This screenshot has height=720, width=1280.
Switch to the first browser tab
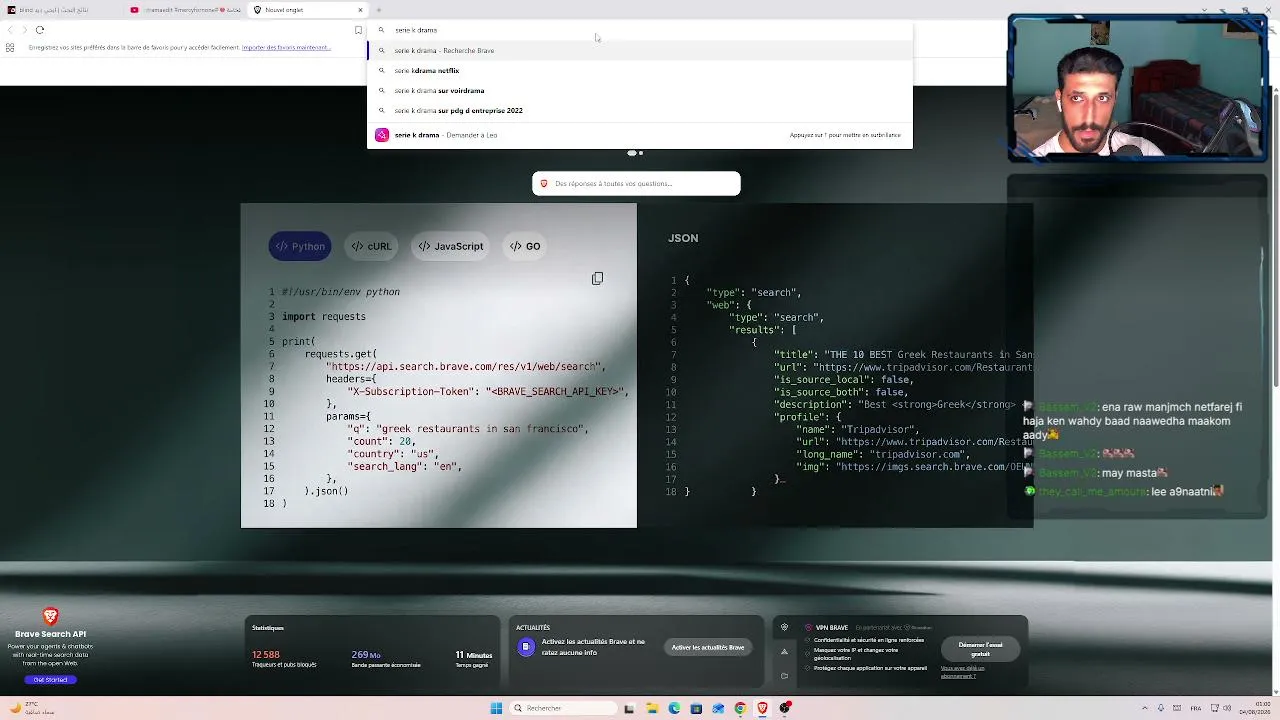pyautogui.click(x=62, y=10)
